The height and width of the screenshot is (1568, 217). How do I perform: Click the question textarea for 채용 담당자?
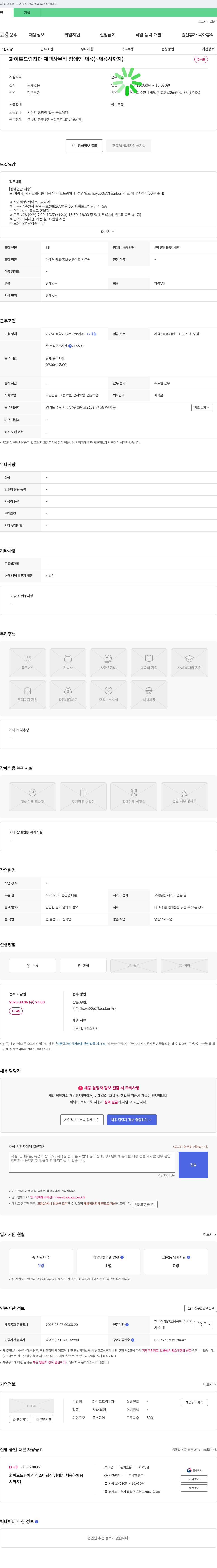pyautogui.click(x=92, y=1162)
